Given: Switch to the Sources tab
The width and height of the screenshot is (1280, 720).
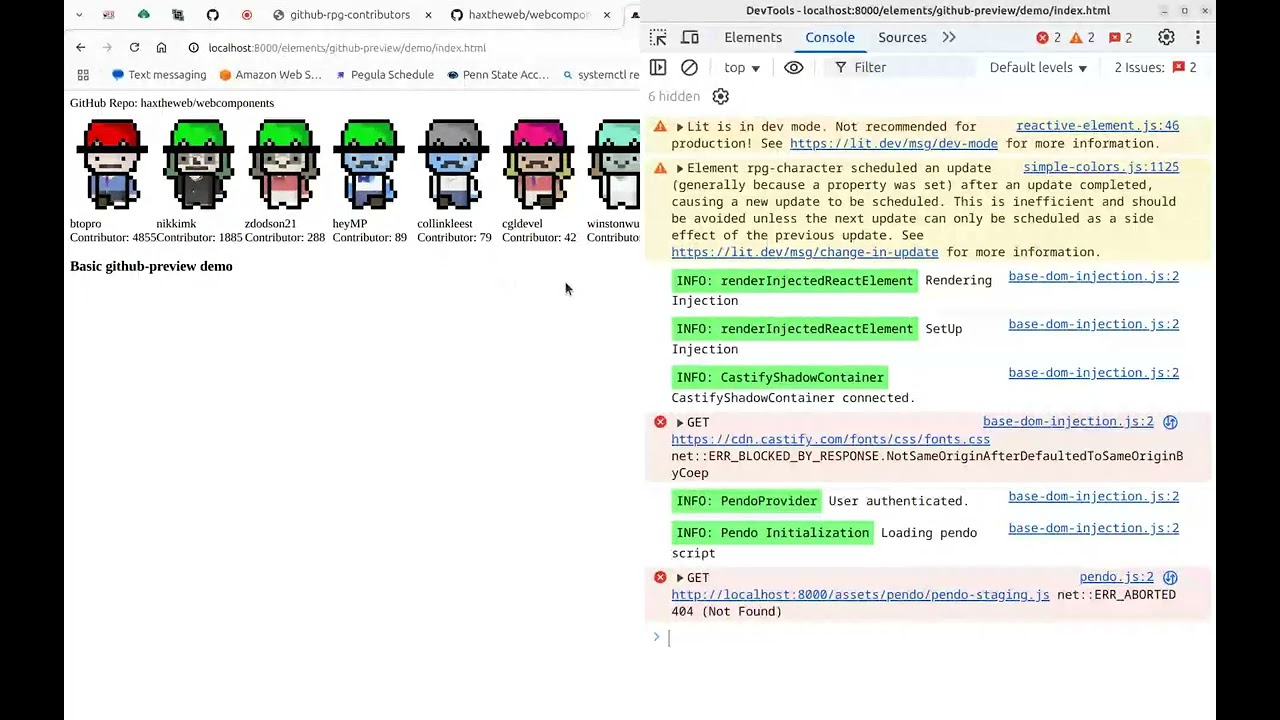Looking at the screenshot, I should pos(902,37).
